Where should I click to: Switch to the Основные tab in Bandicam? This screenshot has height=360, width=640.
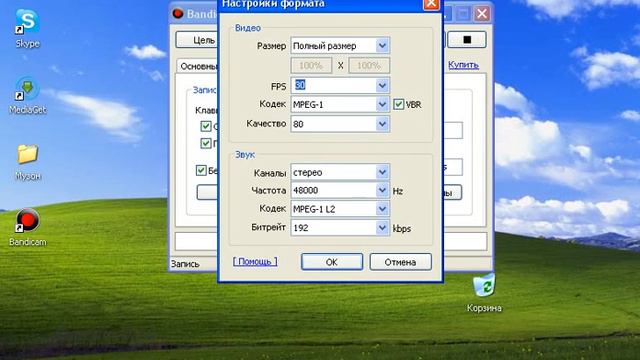(198, 66)
